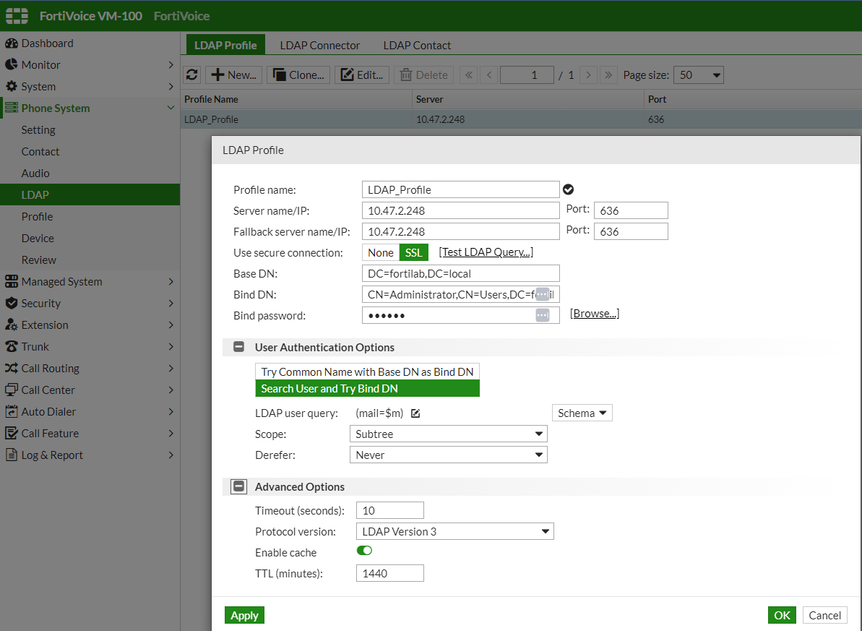Collapse the User Authentication Options section
Viewport: 862px width, 631px height.
pos(239,347)
